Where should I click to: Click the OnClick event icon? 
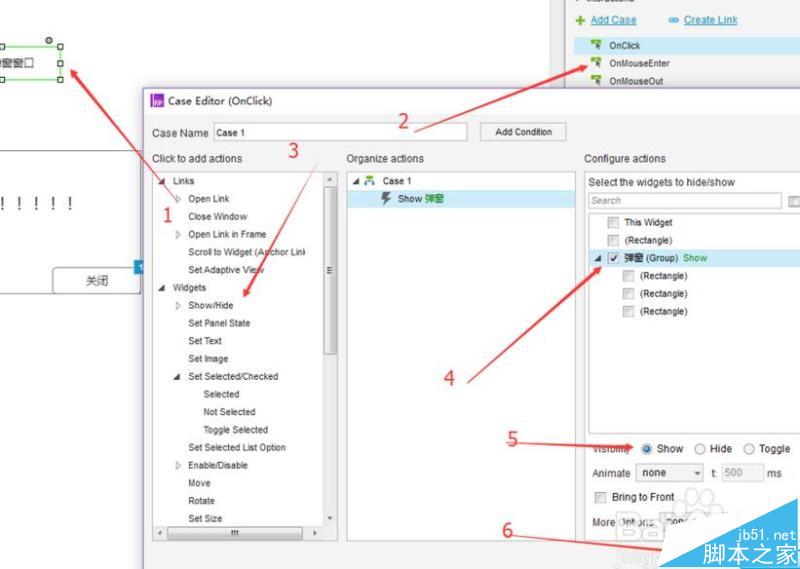tap(596, 45)
